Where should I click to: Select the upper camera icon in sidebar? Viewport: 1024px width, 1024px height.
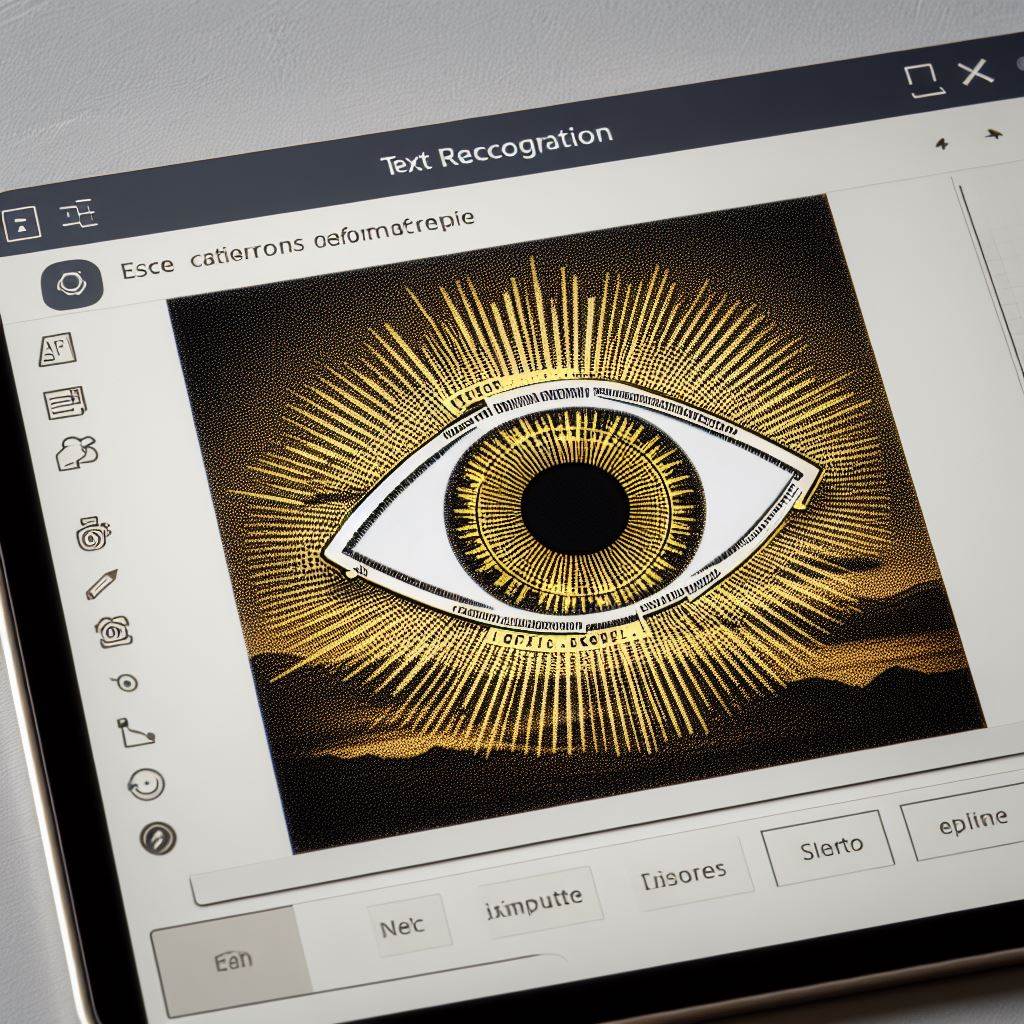point(92,534)
